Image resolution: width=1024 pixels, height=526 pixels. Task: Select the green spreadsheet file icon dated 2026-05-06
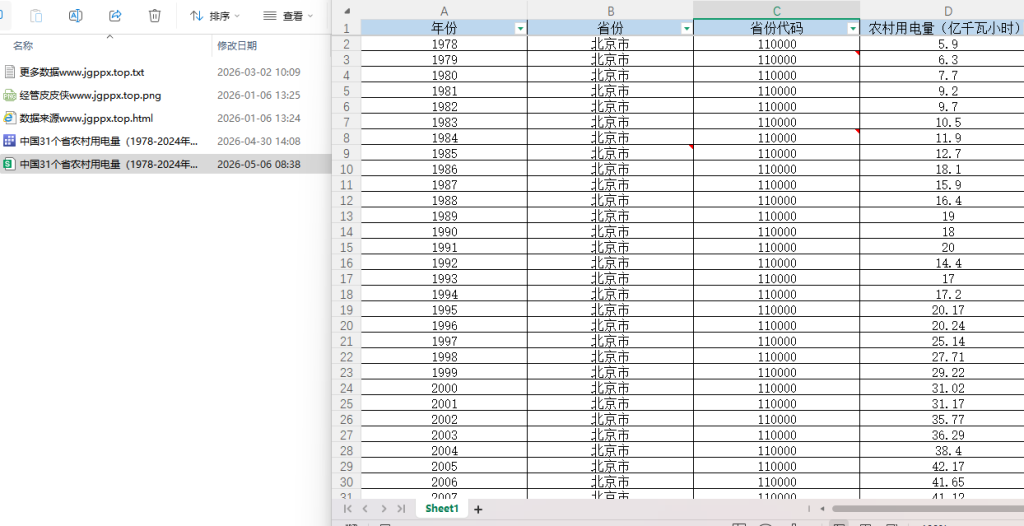click(x=9, y=164)
